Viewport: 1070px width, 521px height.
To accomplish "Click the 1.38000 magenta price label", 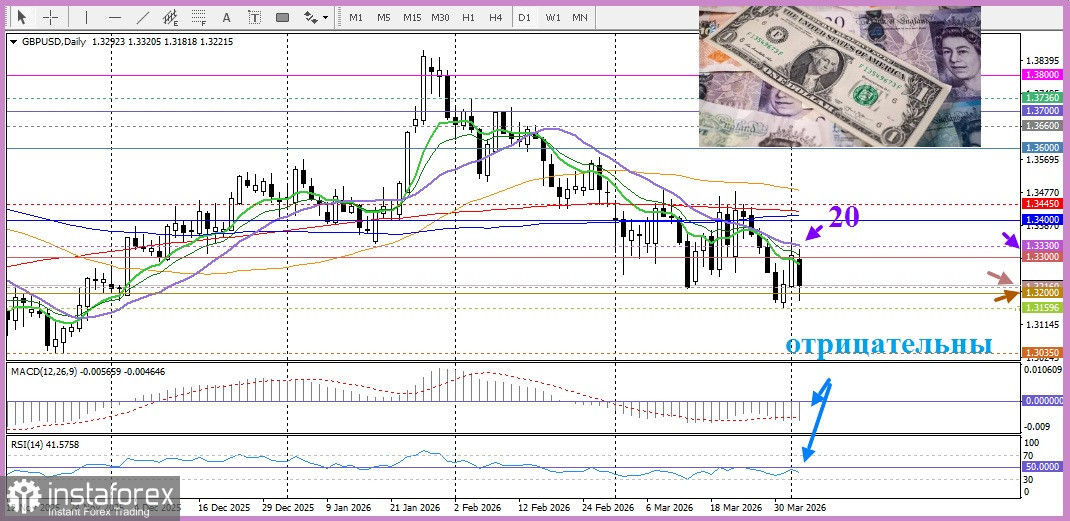I will [1041, 74].
